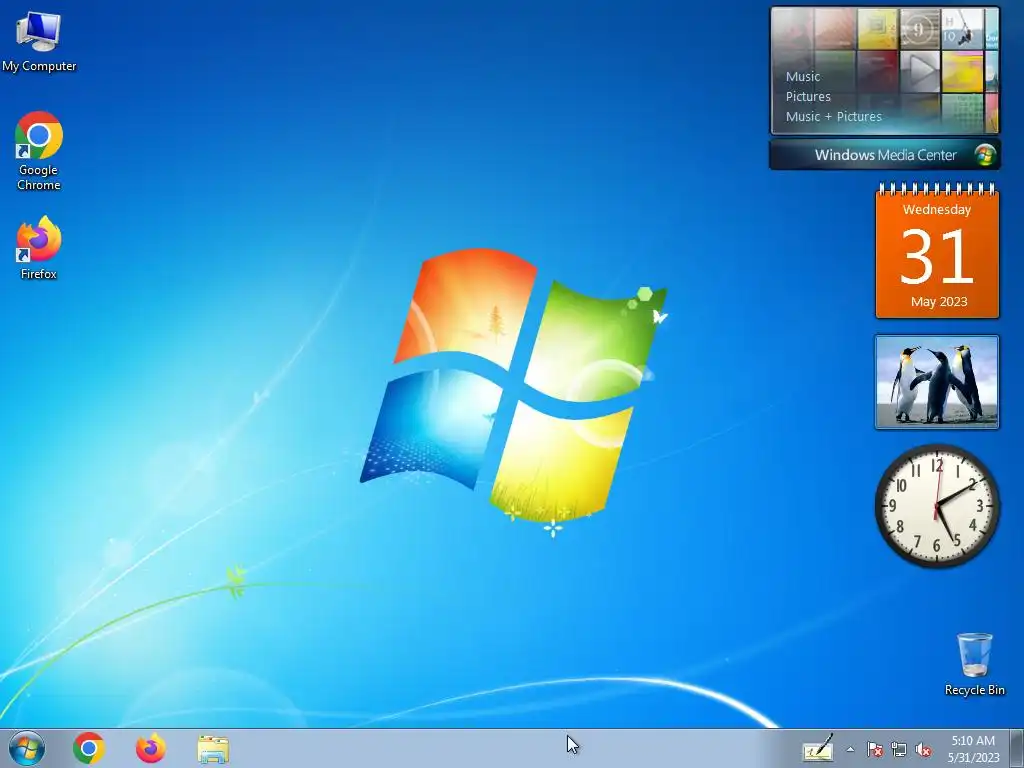
Task: Click the network status tray icon
Action: (x=899, y=749)
